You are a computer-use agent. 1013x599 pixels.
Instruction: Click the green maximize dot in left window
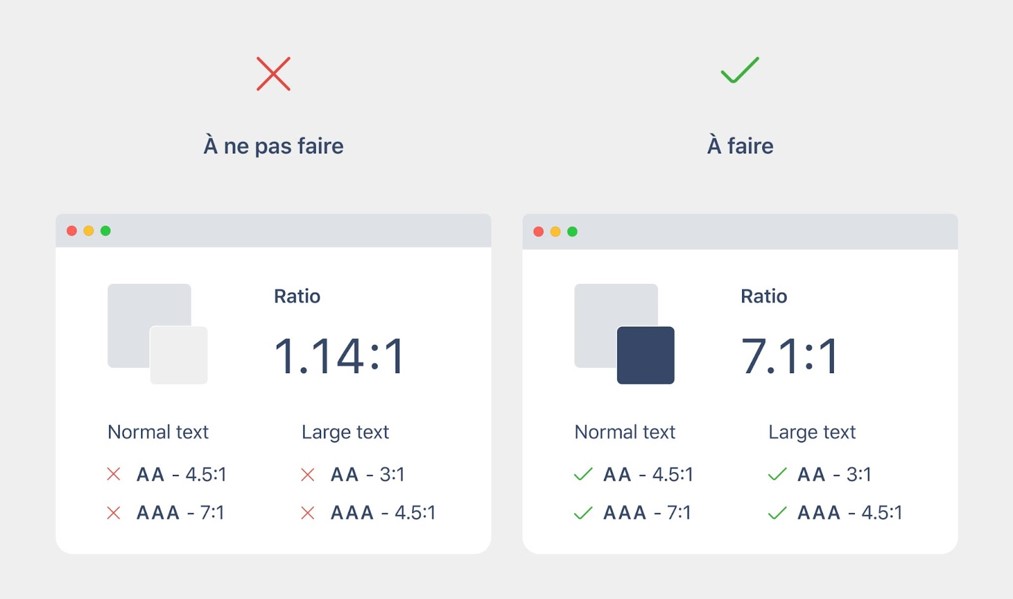tap(106, 231)
